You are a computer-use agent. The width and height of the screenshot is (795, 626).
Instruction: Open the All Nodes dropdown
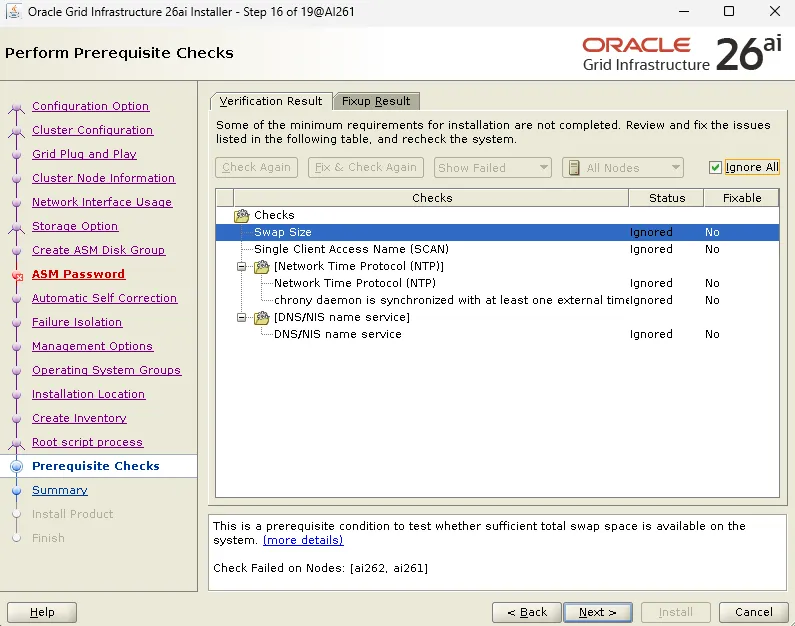pos(623,168)
